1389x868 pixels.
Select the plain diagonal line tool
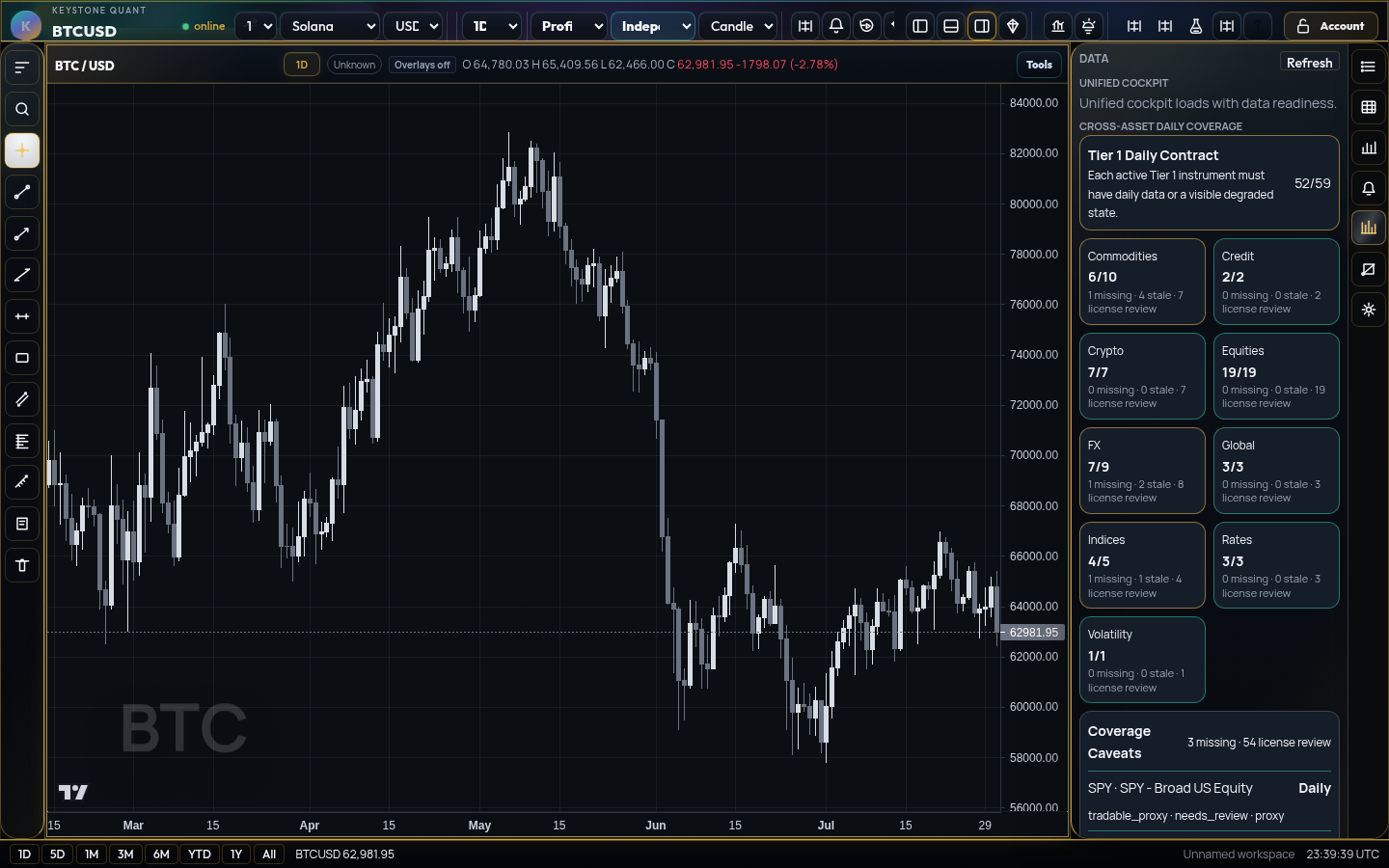(22, 275)
